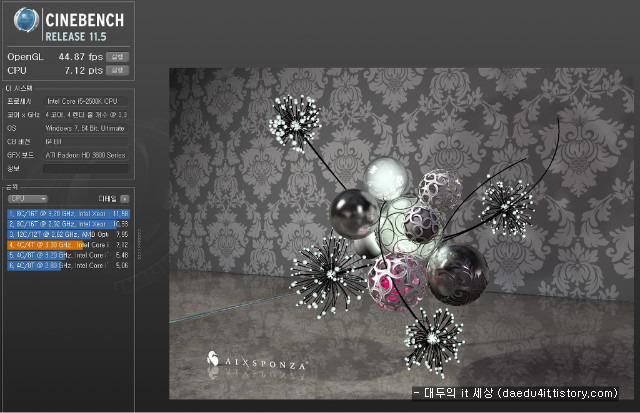Screen dimensions: 640x413
Task: Click the GFX board field ATI Radeon
Action: tap(86, 155)
